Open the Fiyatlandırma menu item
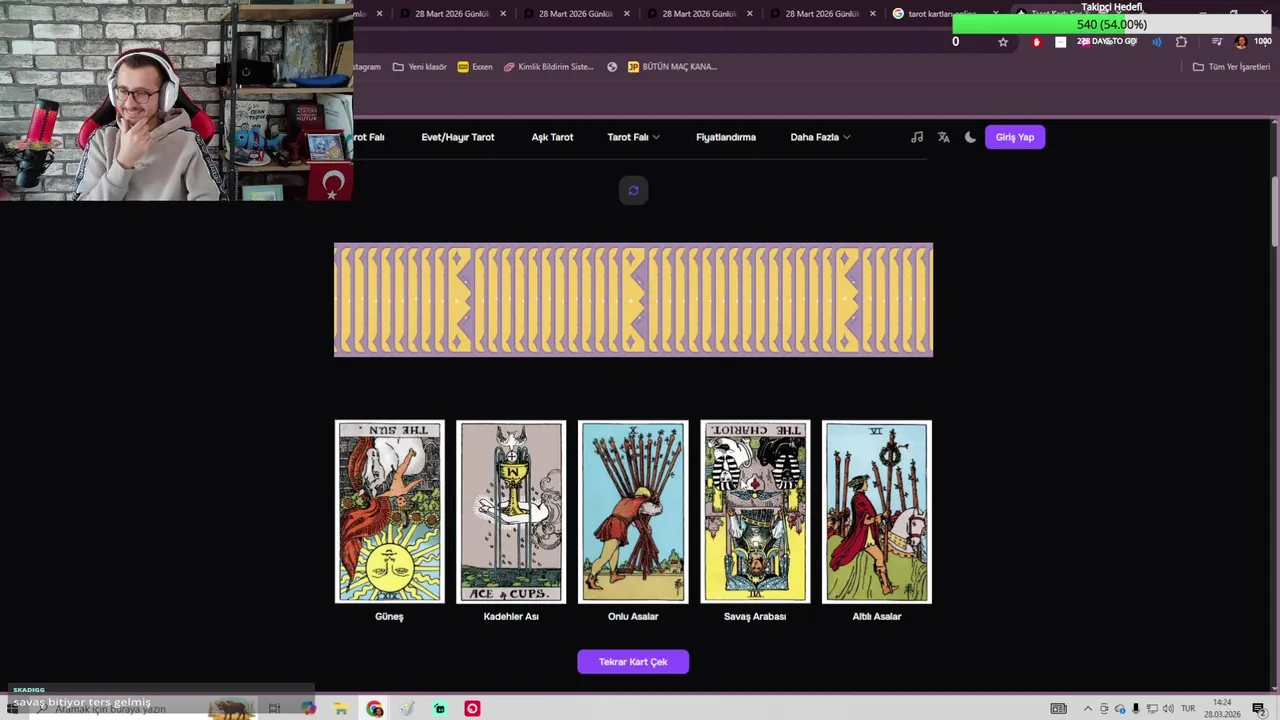1280x720 pixels. [x=726, y=137]
